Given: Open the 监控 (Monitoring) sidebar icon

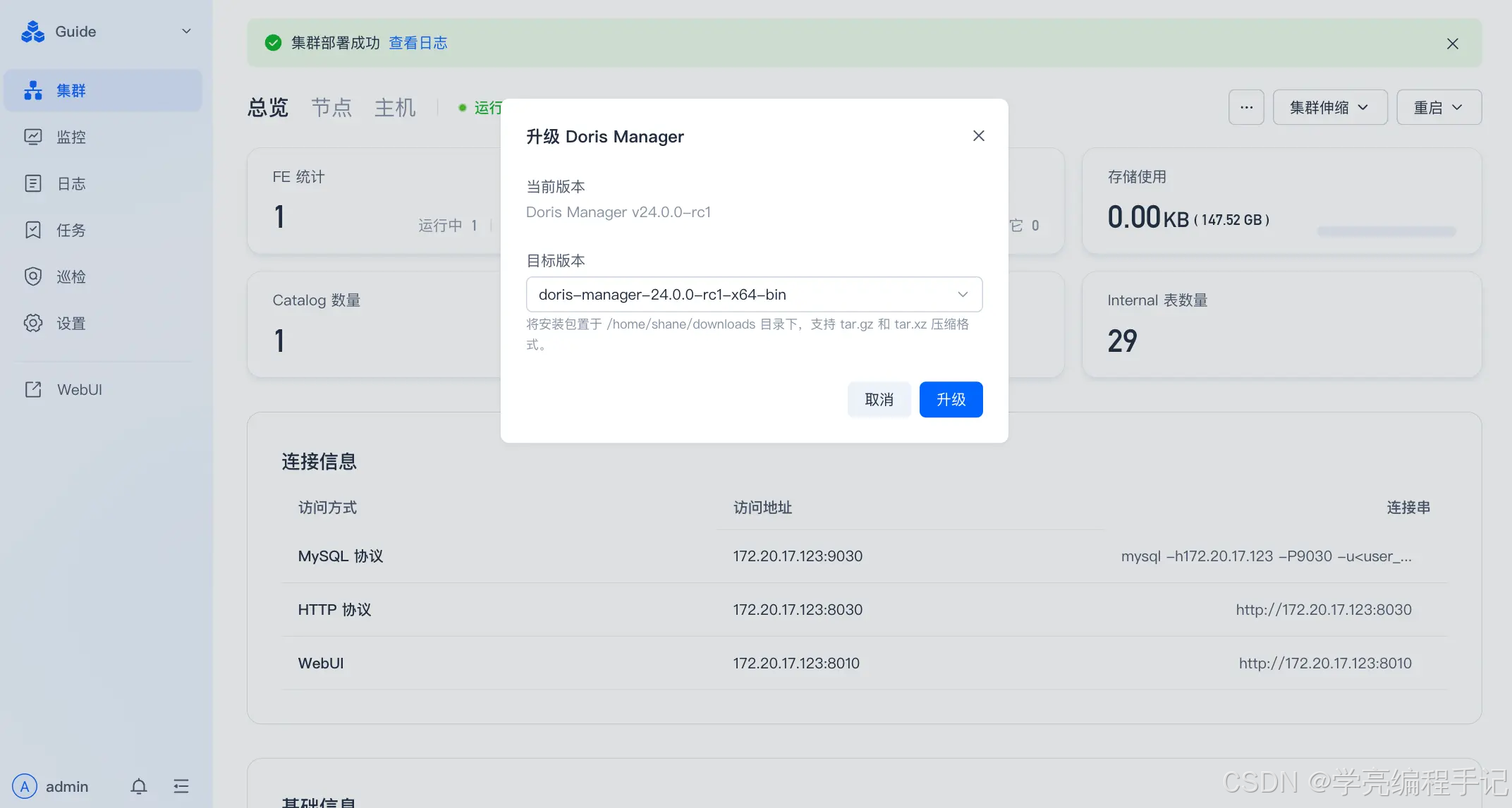Looking at the screenshot, I should [32, 137].
